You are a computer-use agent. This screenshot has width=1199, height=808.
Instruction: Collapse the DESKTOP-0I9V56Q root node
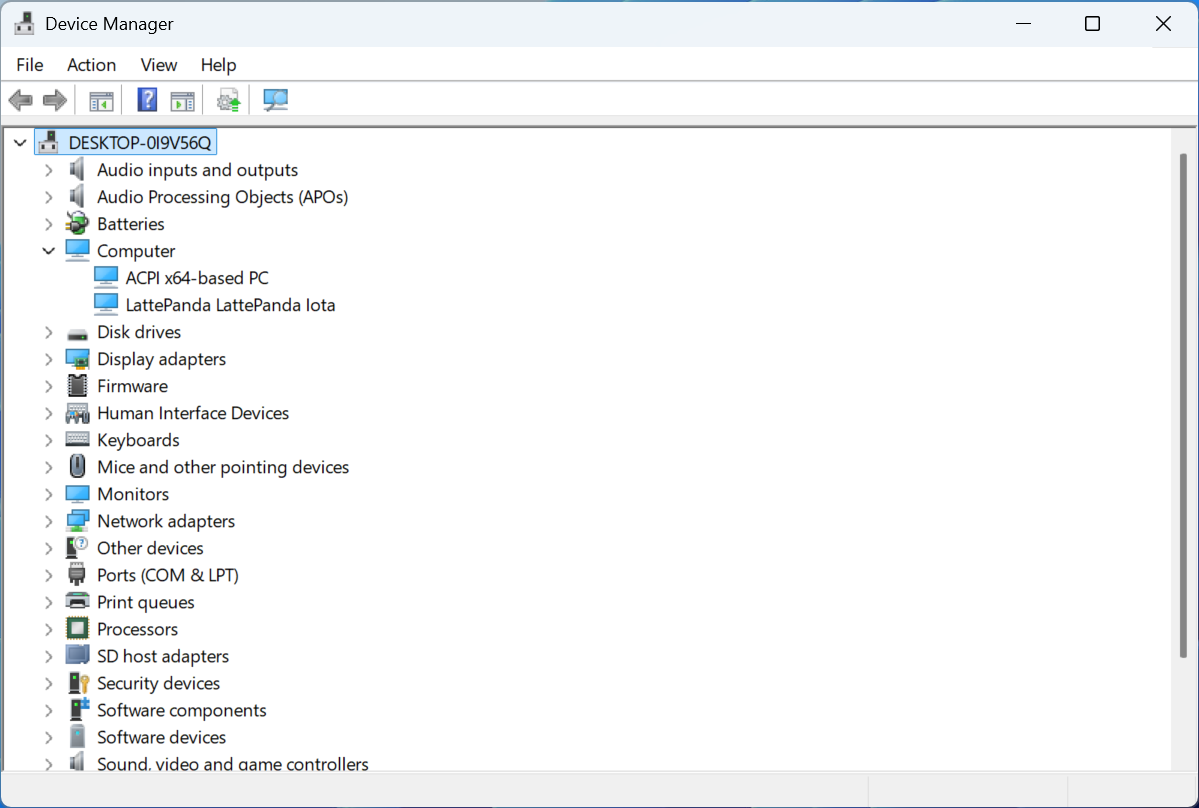tap(19, 143)
